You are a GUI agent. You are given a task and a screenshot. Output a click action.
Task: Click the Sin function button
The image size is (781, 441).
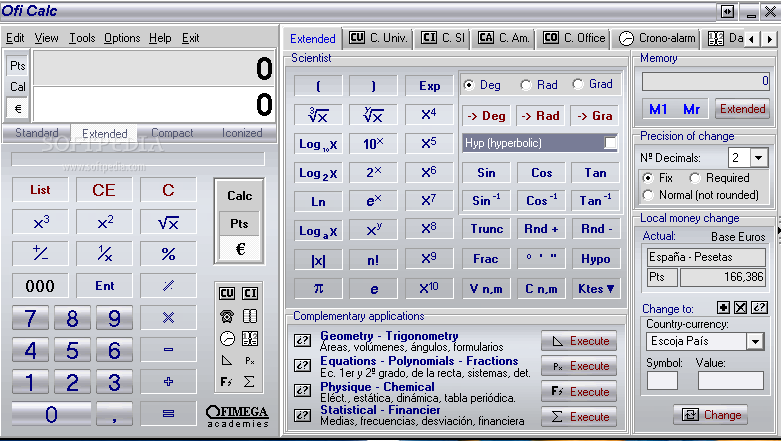(x=487, y=173)
